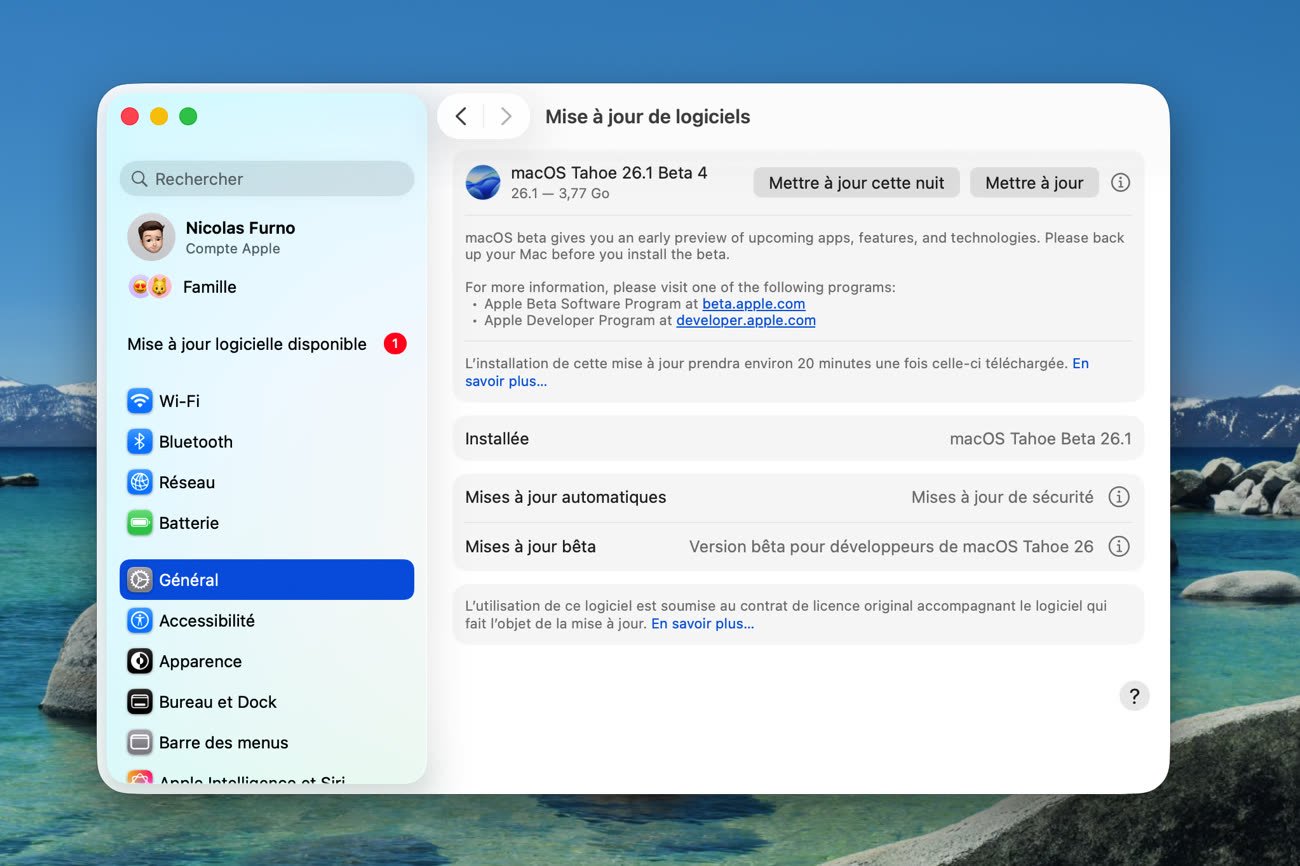The height and width of the screenshot is (866, 1300).
Task: Follow the developer.apple.com link
Action: coord(745,321)
